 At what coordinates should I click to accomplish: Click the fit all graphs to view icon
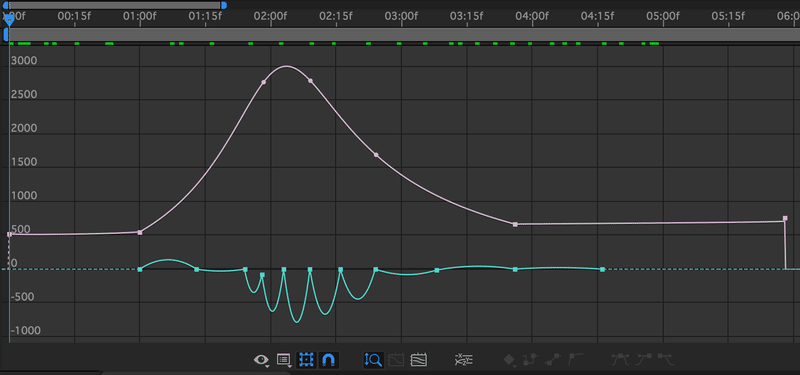click(x=419, y=360)
